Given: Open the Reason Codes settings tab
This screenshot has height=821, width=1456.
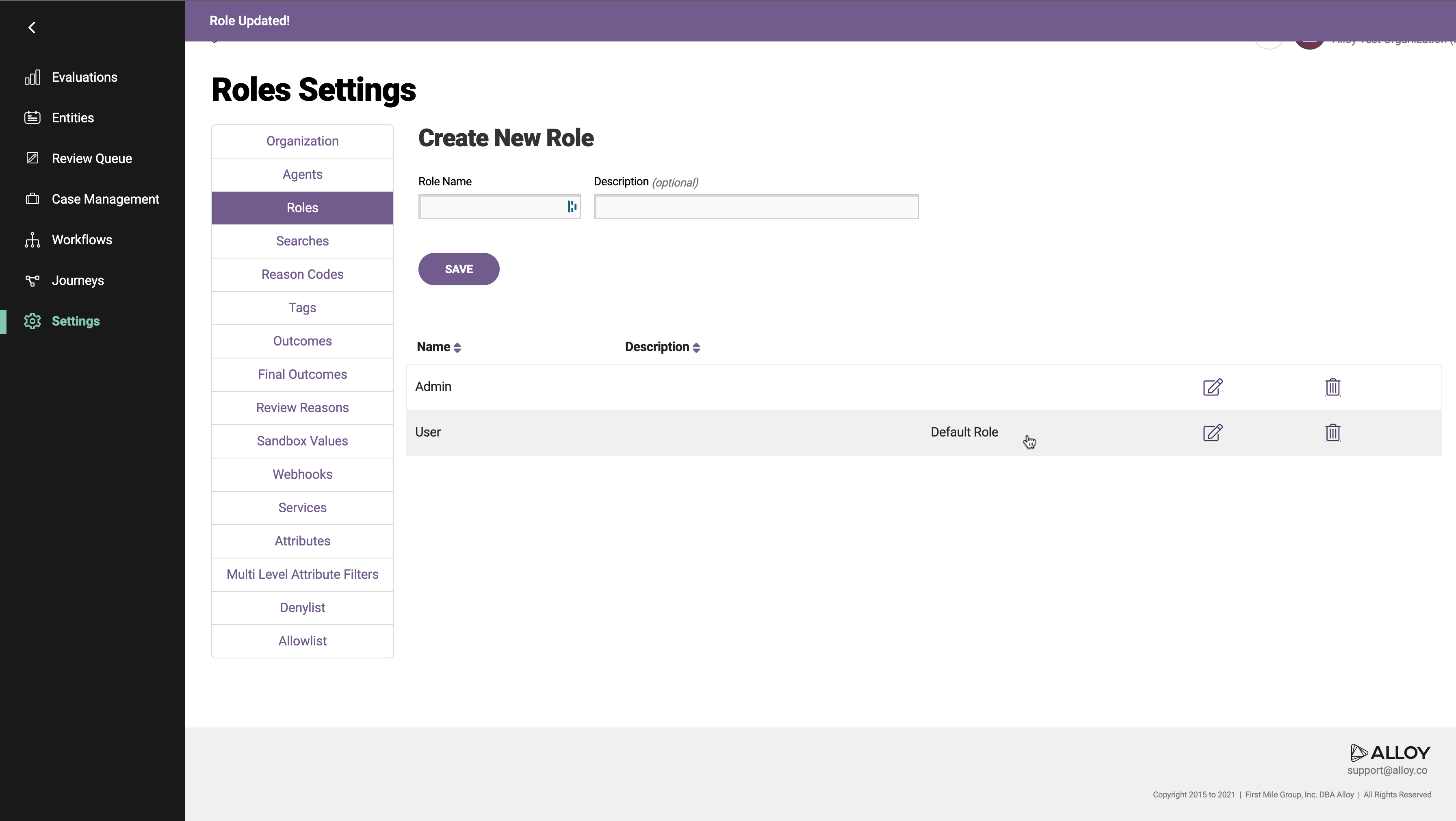Looking at the screenshot, I should (x=302, y=275).
